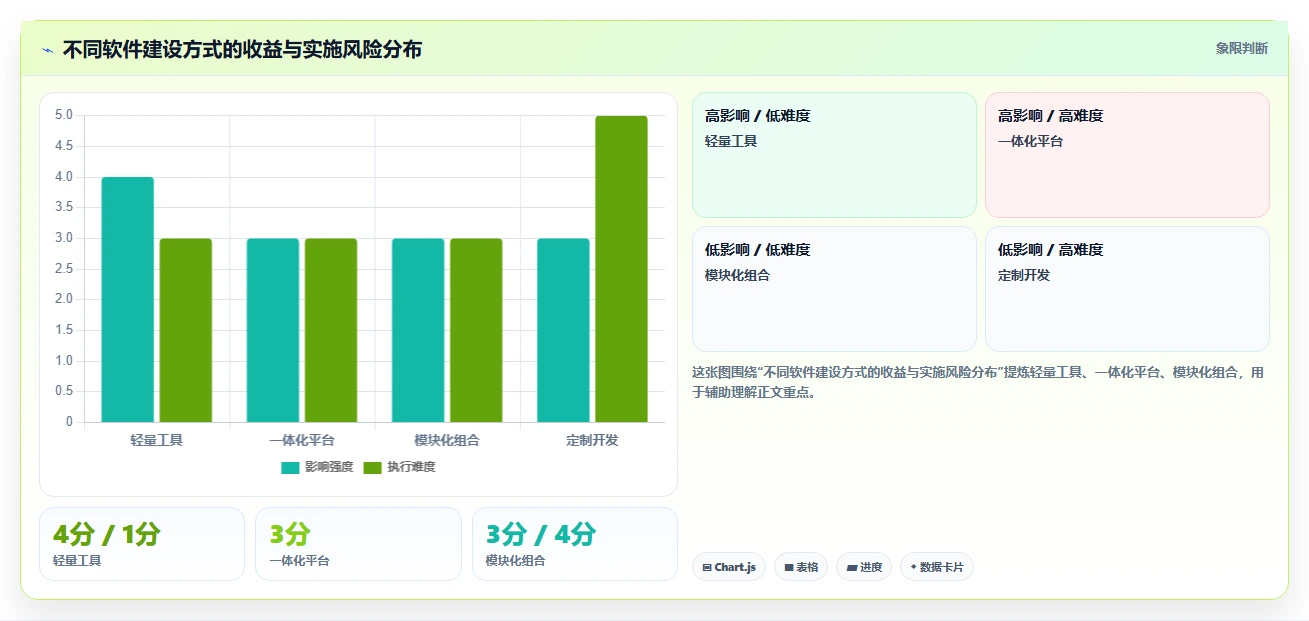Select the teal 影响强度 bar for 模块化组合

[418, 330]
